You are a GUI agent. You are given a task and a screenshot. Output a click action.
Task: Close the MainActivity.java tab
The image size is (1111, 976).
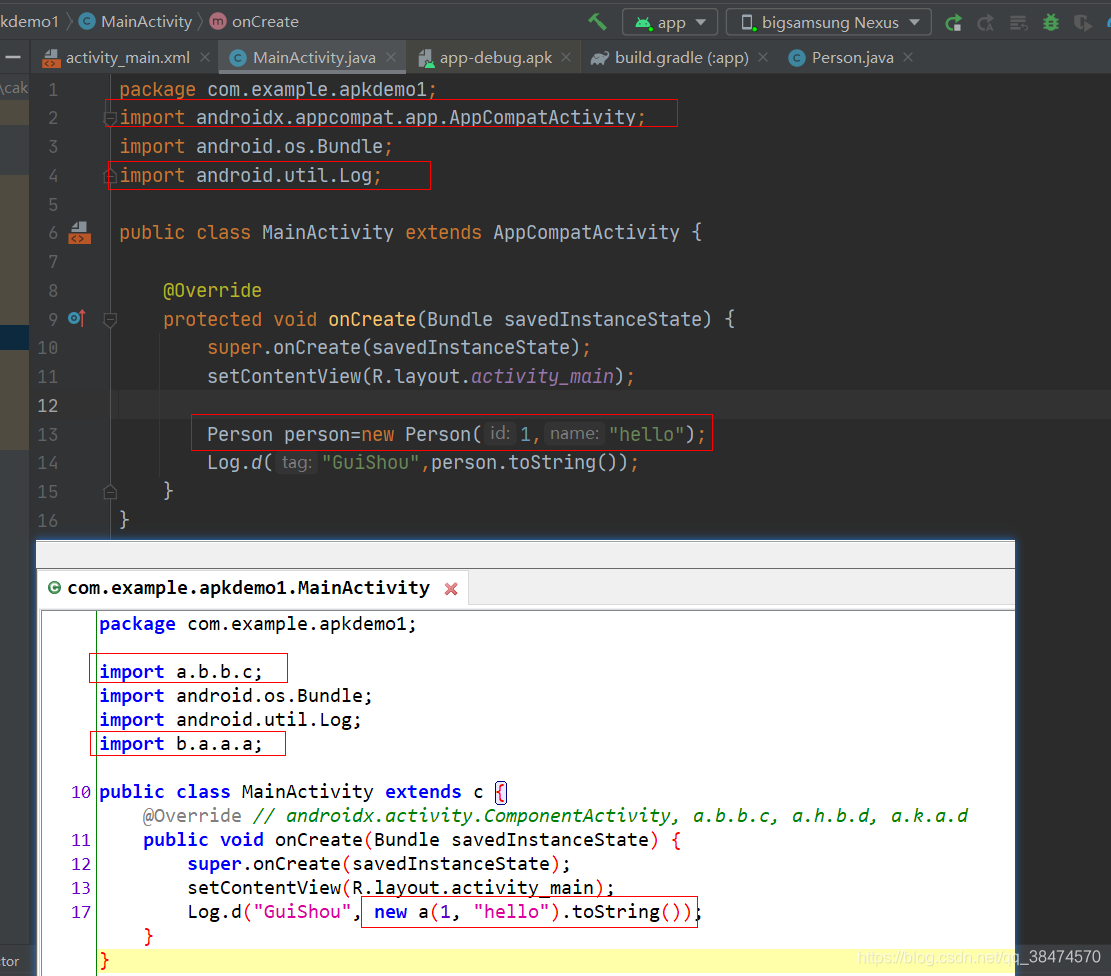click(391, 57)
